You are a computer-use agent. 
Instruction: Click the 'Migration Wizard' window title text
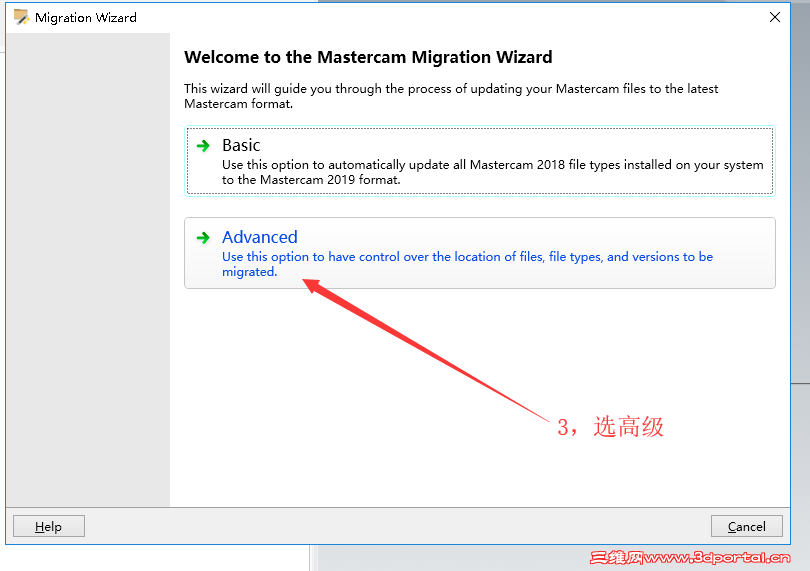point(86,18)
